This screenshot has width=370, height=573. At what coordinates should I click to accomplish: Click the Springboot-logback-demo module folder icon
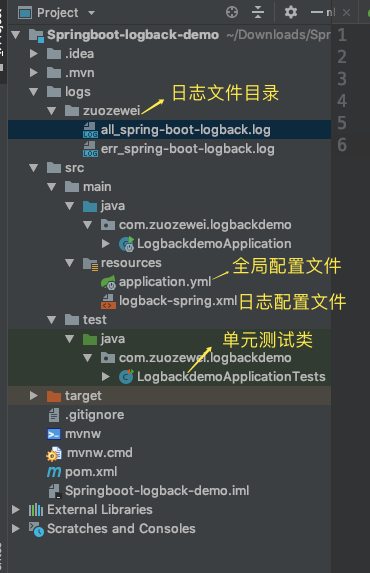[x=37, y=35]
